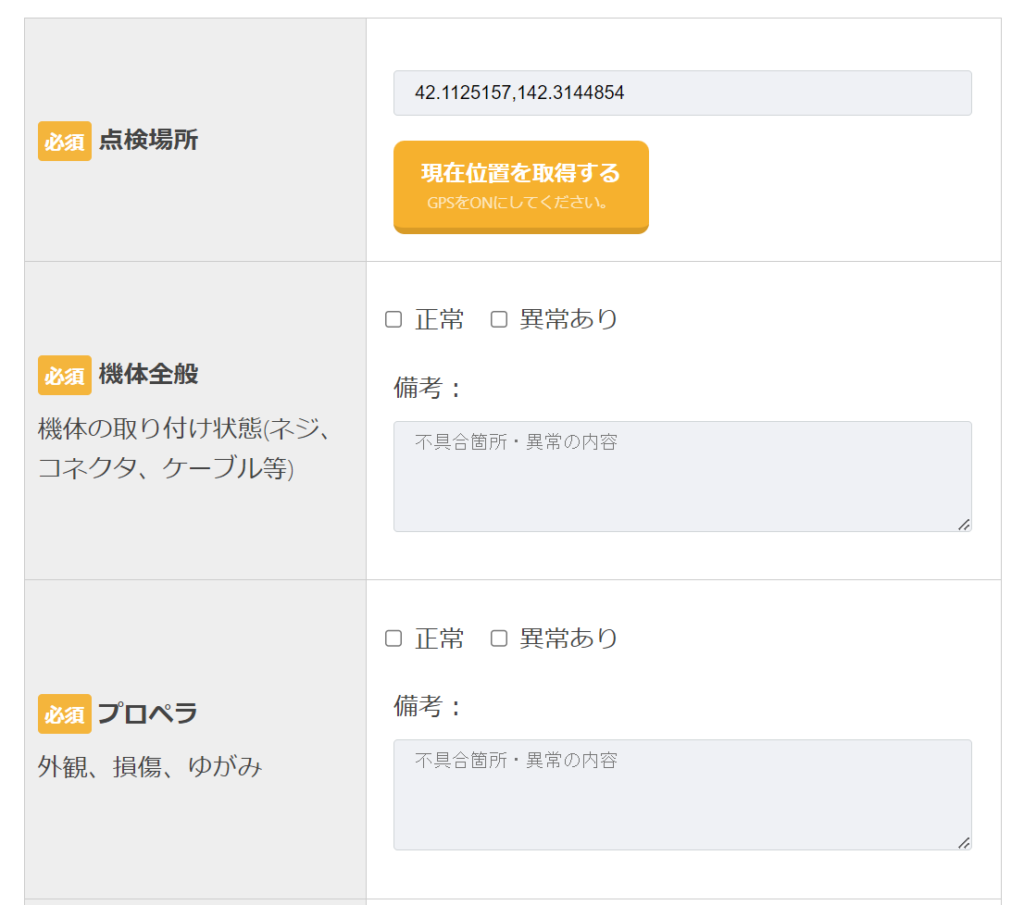The width and height of the screenshot is (1024, 905).
Task: Select the 機体全般 heading label
Action: pyautogui.click(x=148, y=375)
